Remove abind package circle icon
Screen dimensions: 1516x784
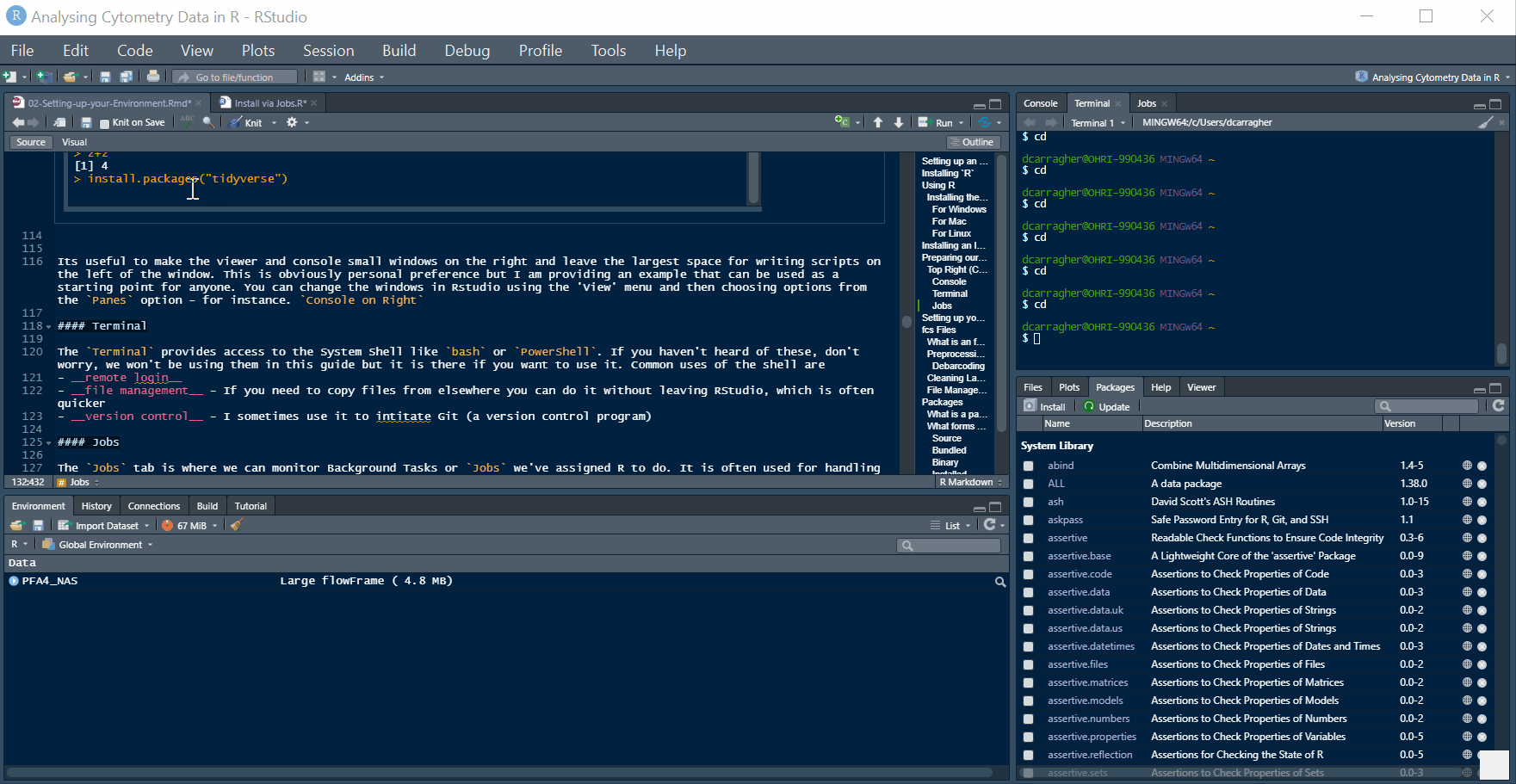(x=1482, y=466)
